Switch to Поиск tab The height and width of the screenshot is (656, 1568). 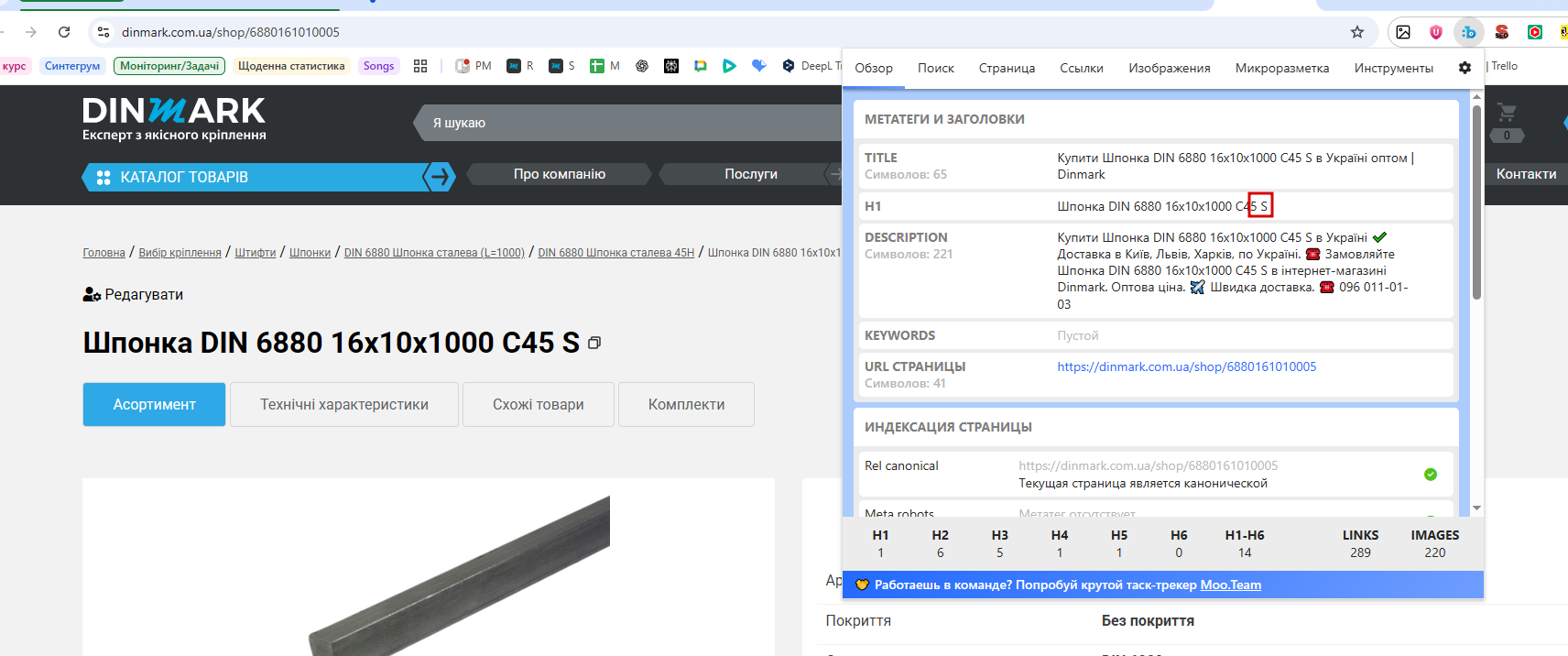pyautogui.click(x=936, y=68)
